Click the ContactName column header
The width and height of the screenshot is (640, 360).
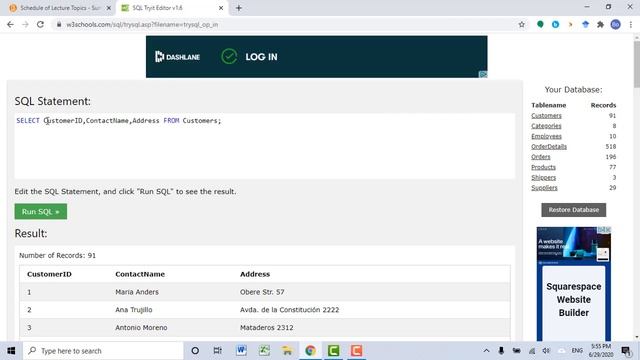pos(140,274)
